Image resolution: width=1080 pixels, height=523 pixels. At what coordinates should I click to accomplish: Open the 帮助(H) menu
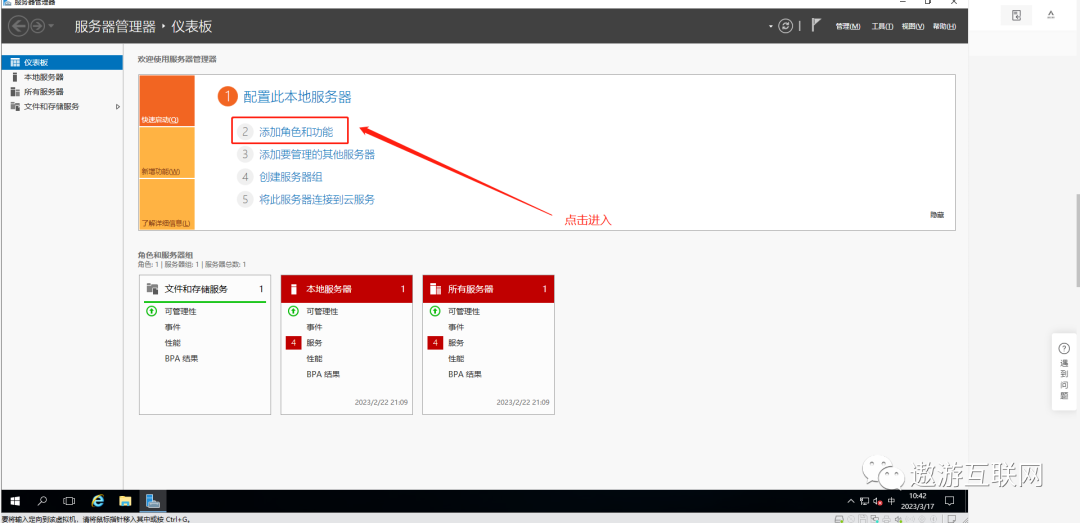coord(944,26)
